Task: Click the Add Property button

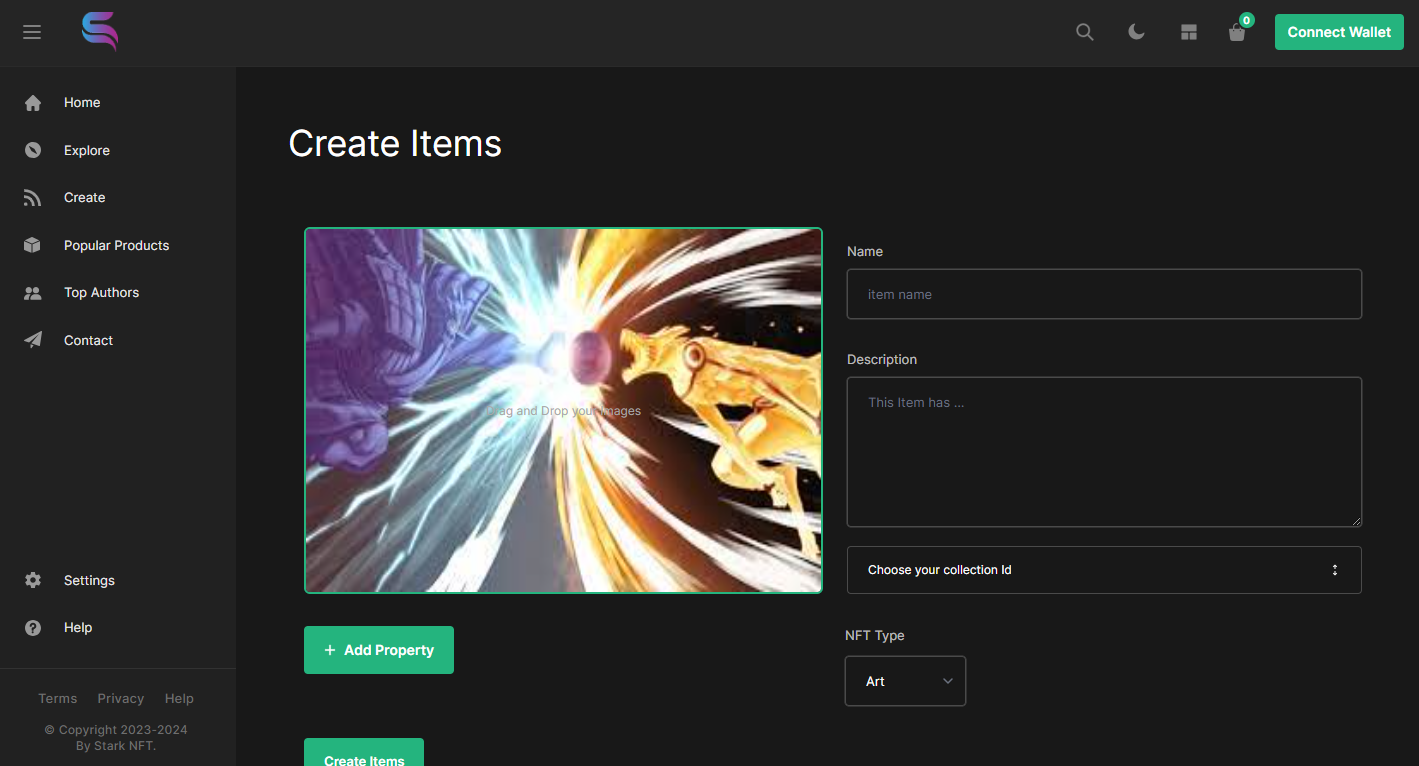Action: (379, 650)
